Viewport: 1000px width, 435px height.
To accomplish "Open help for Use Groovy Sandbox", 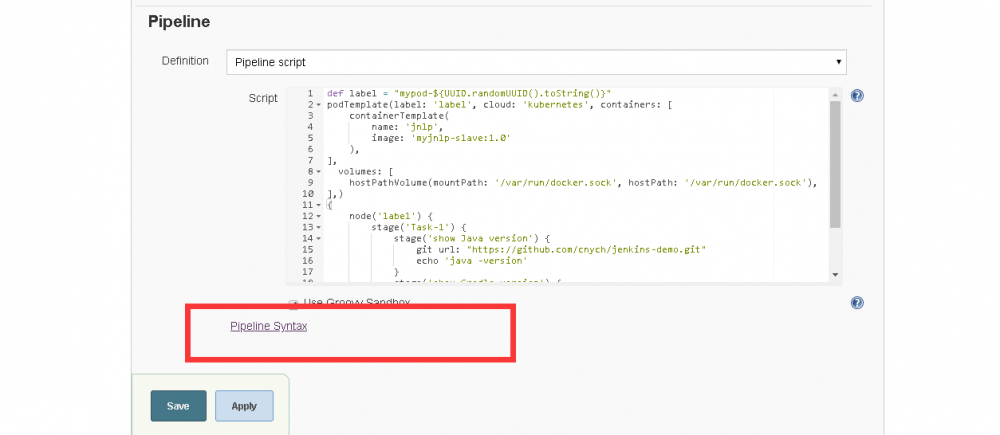I will coord(857,303).
